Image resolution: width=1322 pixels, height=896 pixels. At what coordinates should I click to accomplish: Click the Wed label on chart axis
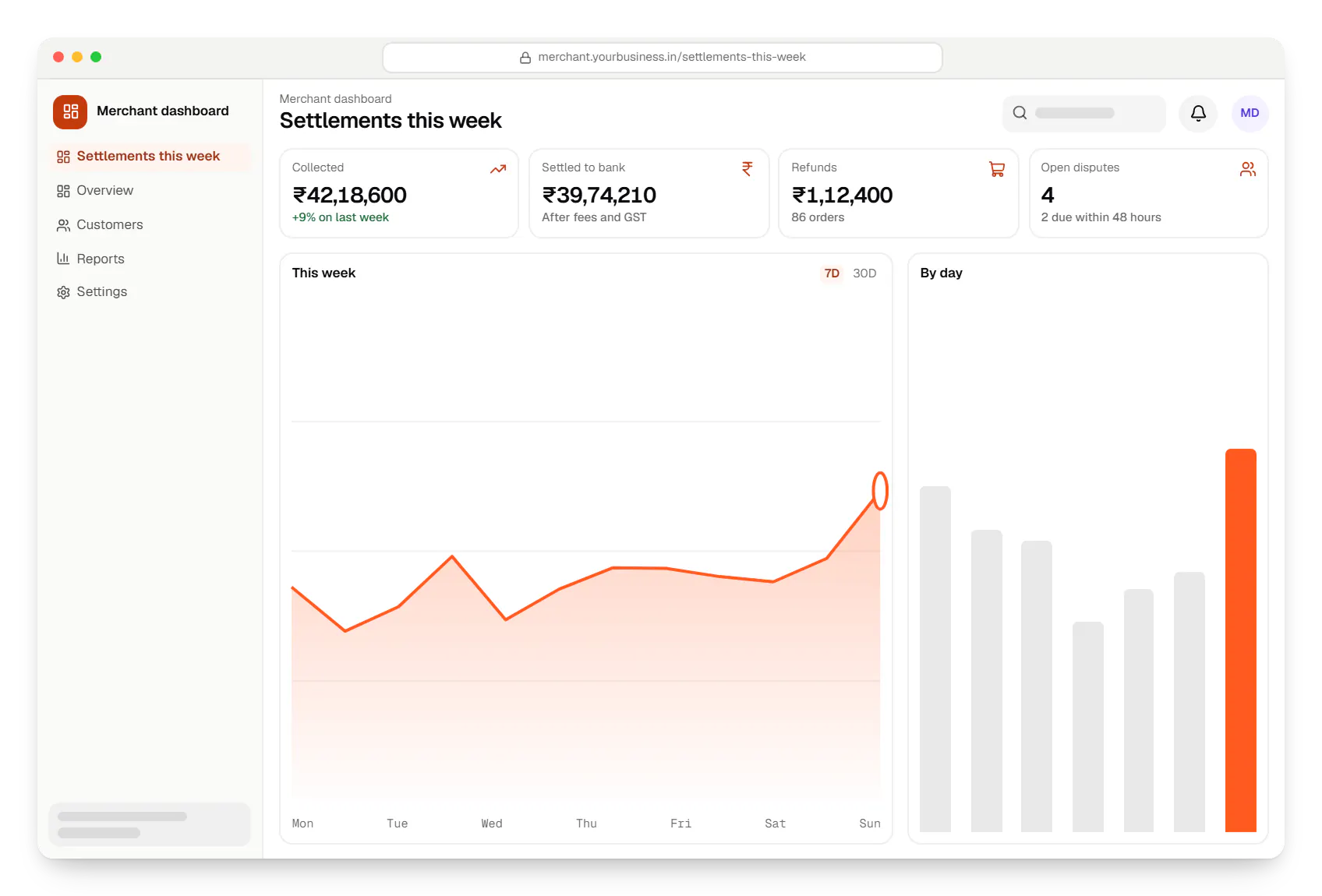tap(492, 824)
